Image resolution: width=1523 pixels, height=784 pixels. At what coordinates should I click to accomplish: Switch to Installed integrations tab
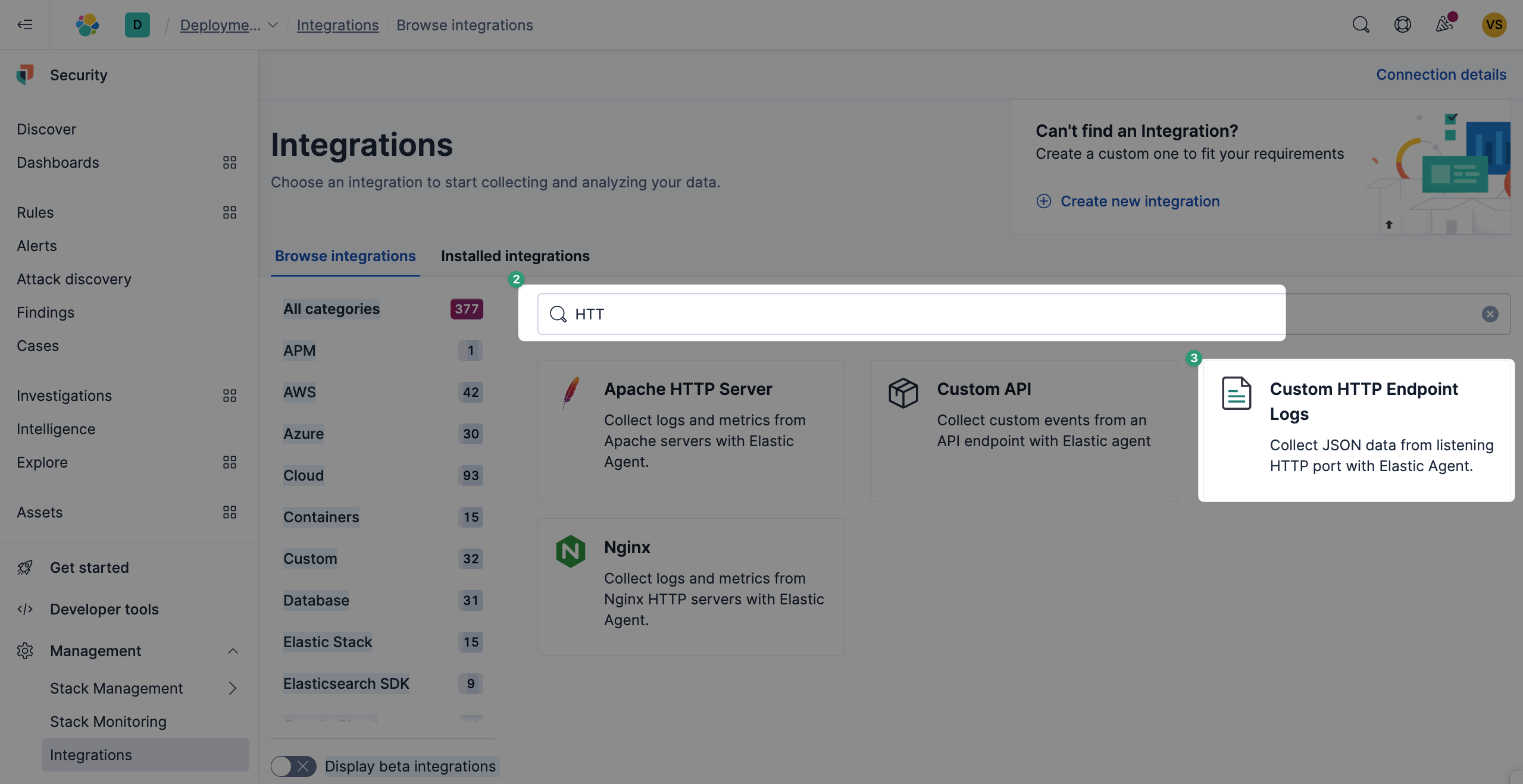pyautogui.click(x=515, y=256)
